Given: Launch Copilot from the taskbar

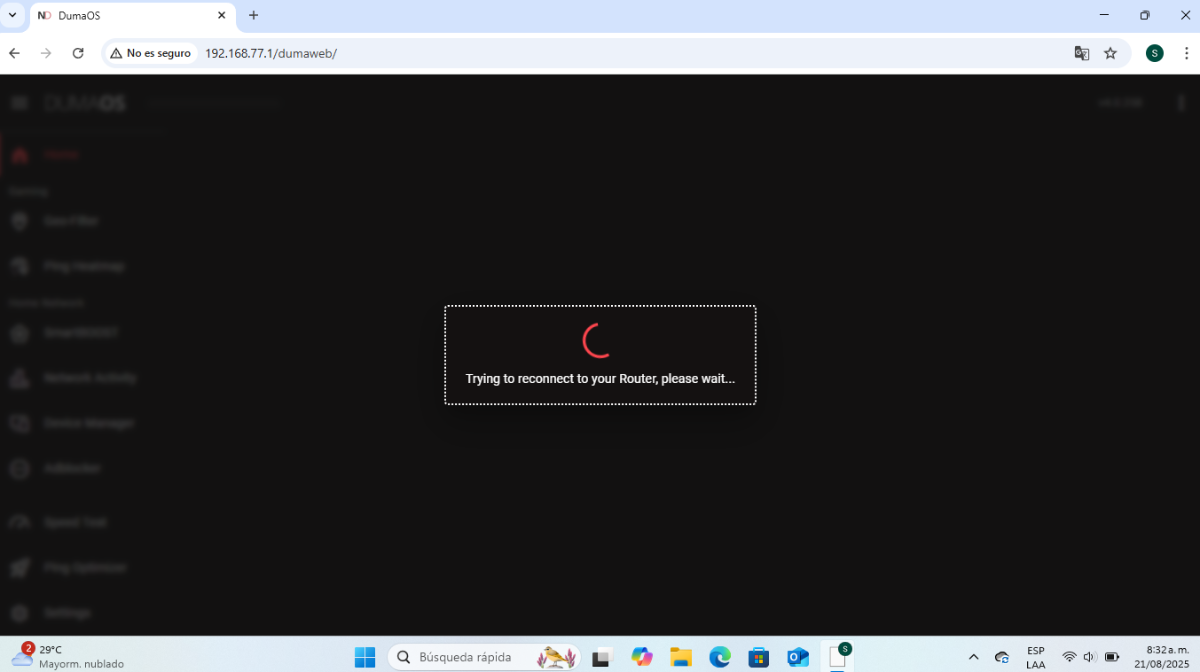Looking at the screenshot, I should click(642, 657).
